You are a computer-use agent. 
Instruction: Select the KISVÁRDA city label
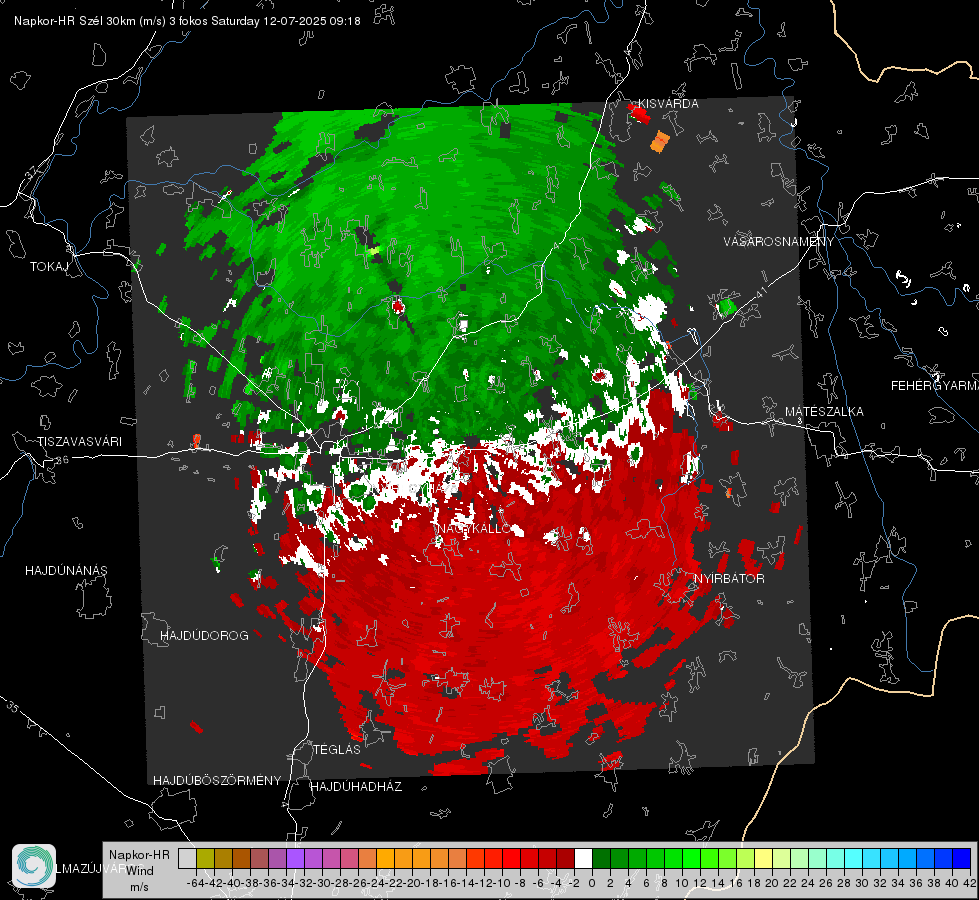coord(668,104)
